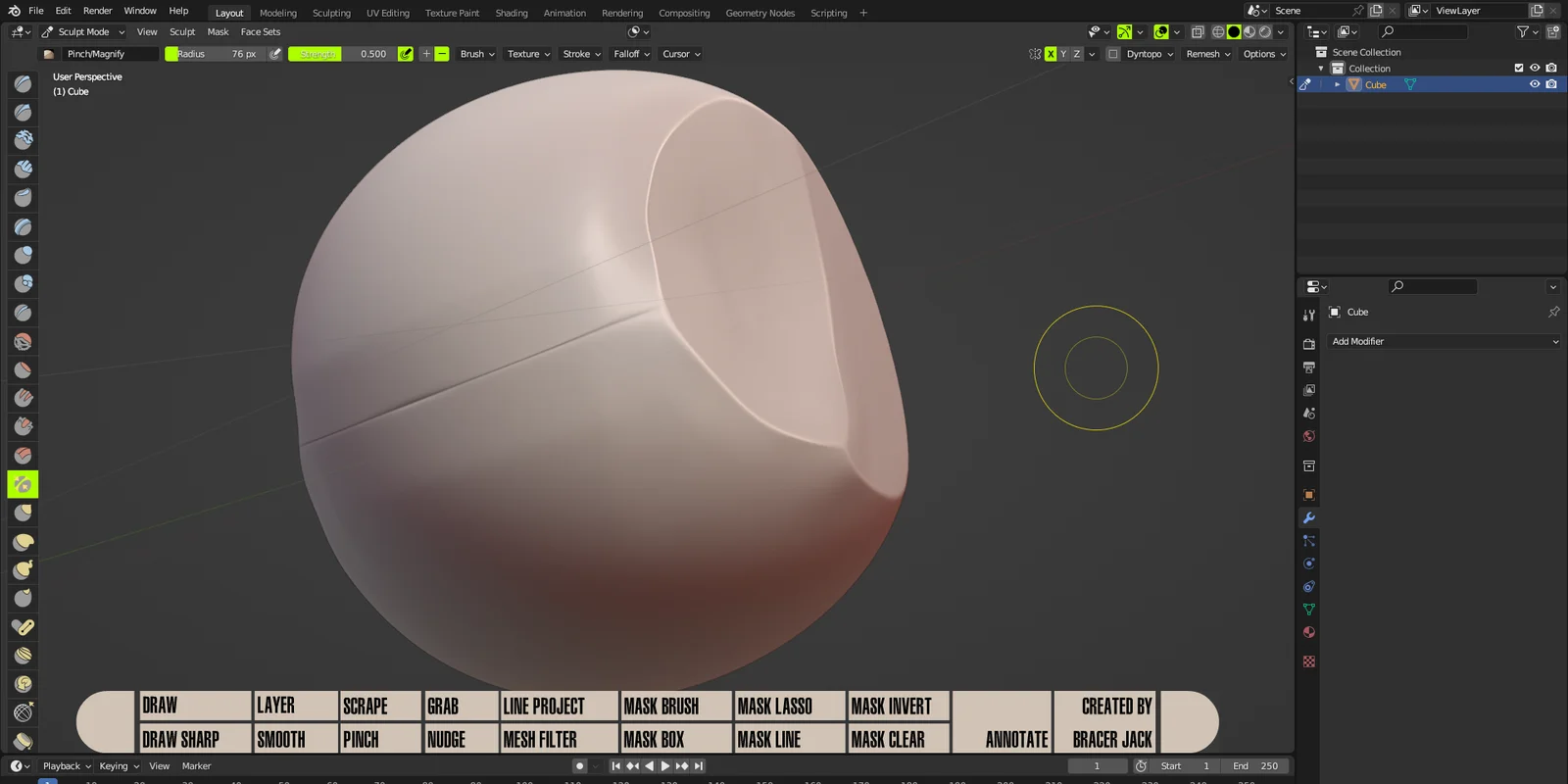
Task: Toggle Collection exclude checkbox in outliner
Action: (x=1519, y=68)
